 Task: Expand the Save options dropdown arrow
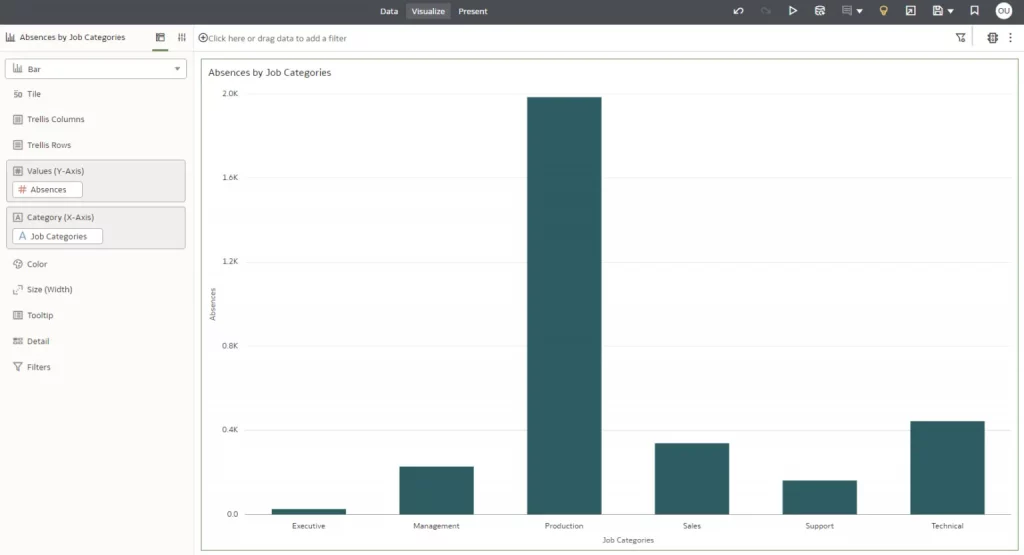coord(950,11)
